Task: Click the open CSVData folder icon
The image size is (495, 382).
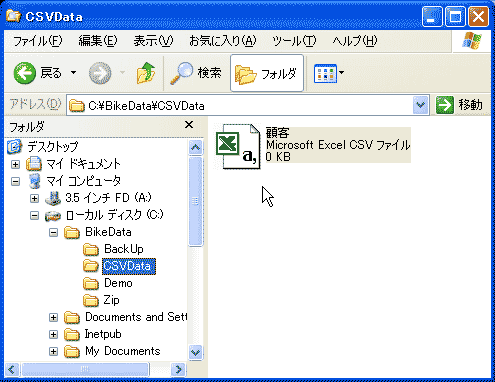Action: point(91,266)
